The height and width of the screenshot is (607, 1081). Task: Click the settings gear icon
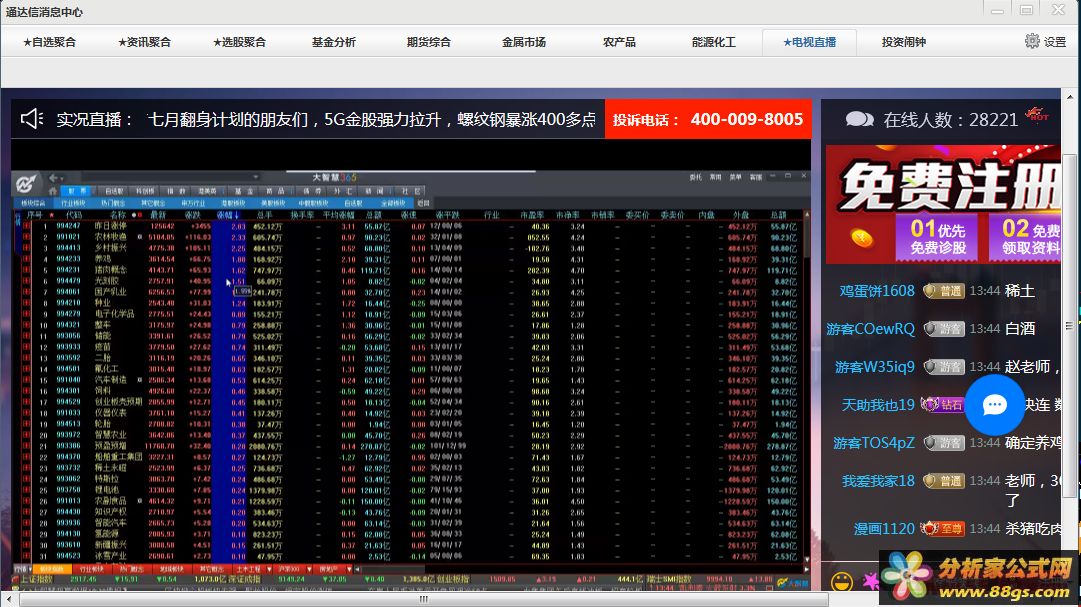tap(1031, 41)
